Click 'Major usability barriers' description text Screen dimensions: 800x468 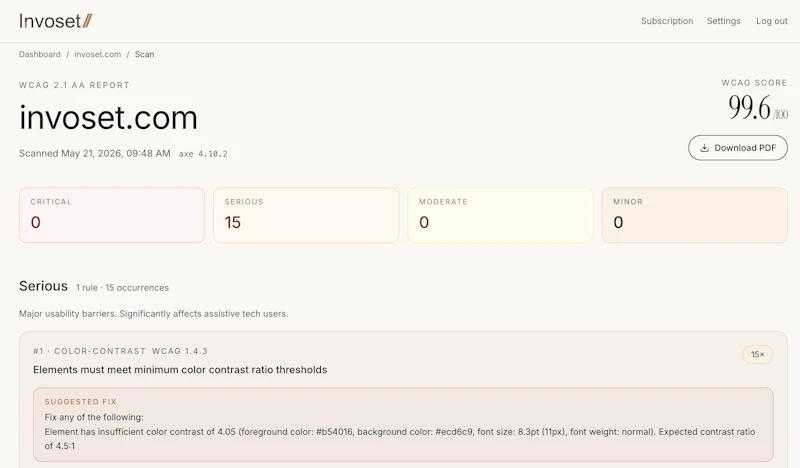pyautogui.click(x=154, y=313)
